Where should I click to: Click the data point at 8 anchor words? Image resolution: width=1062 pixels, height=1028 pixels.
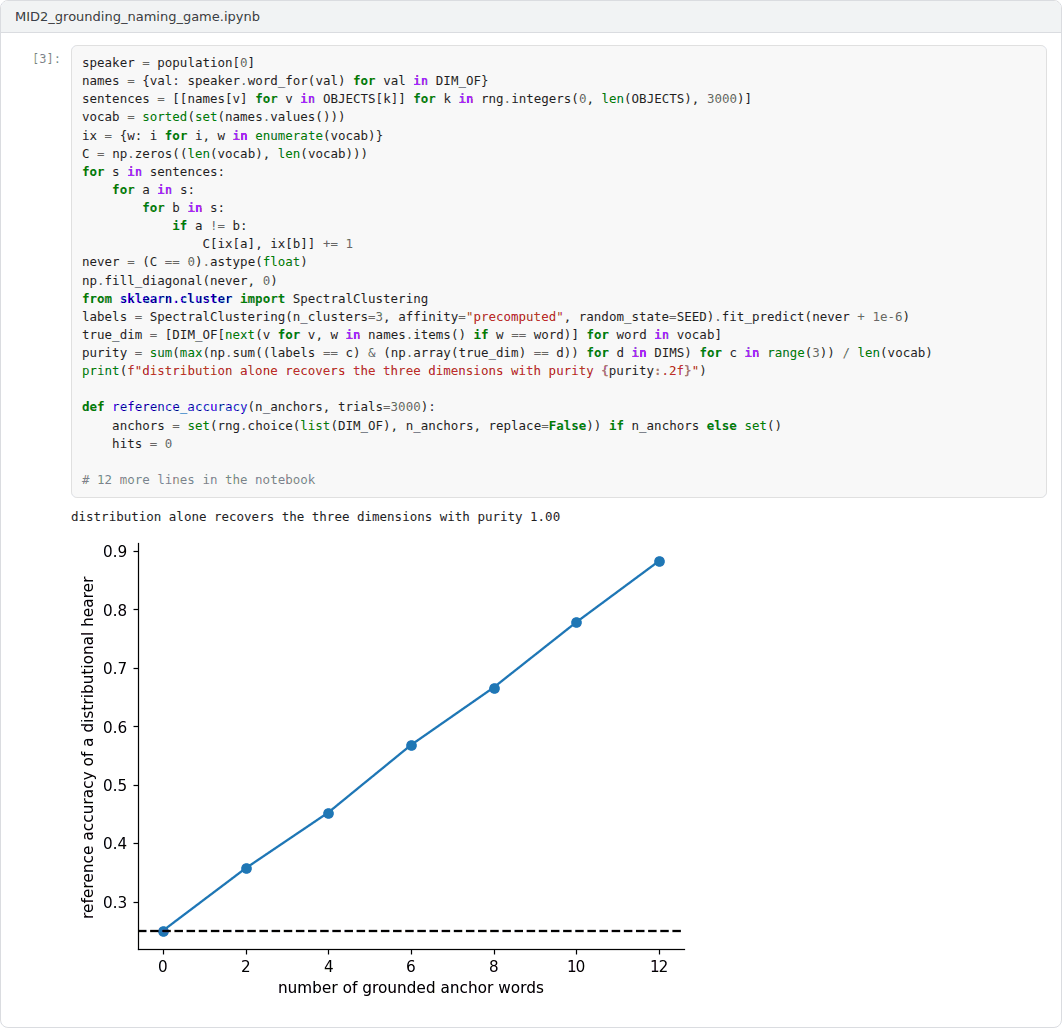coord(494,688)
